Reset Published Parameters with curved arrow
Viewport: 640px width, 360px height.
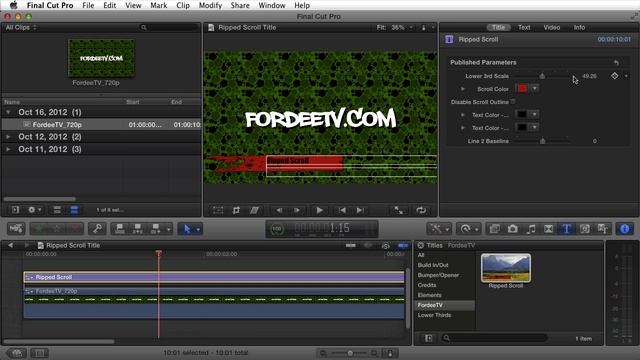click(616, 62)
